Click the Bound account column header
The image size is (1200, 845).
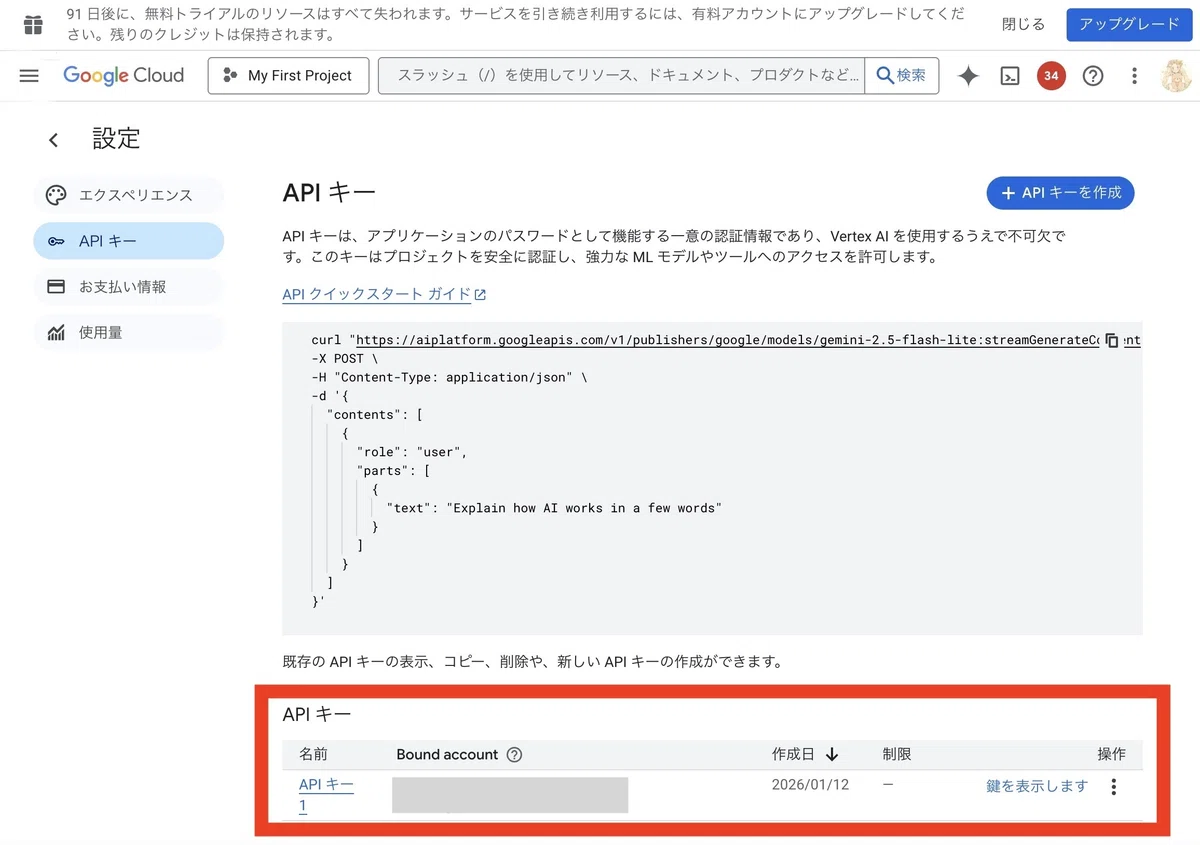point(447,754)
